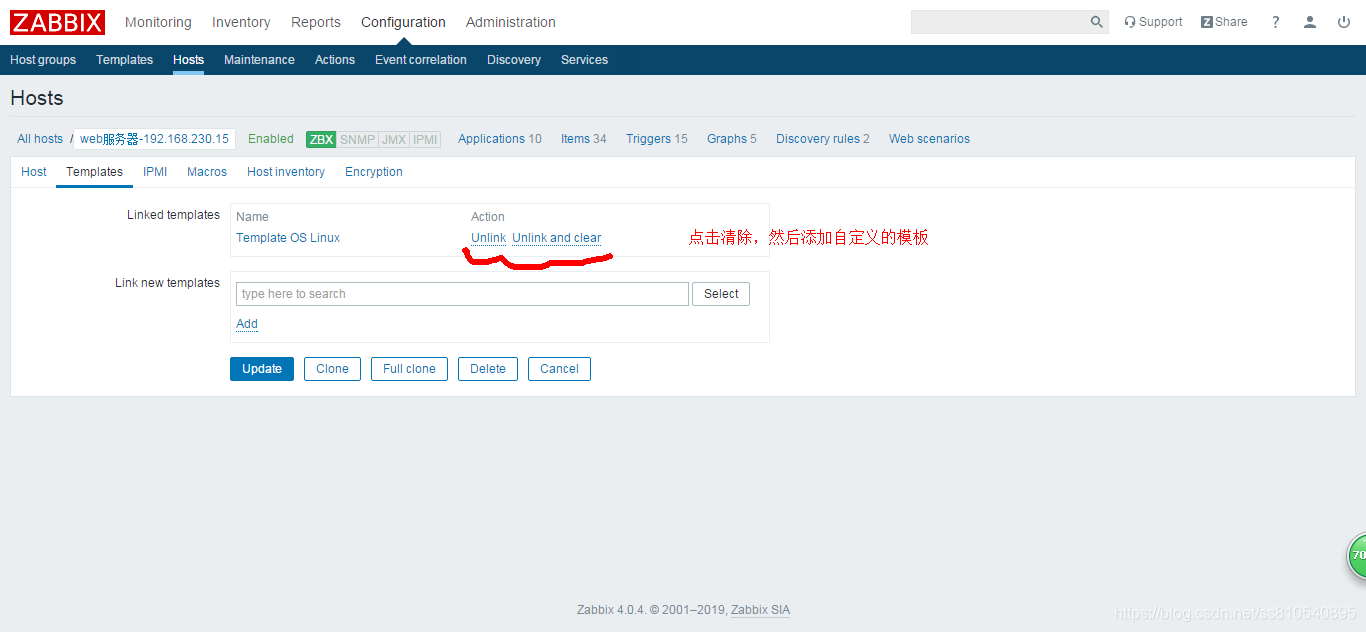Open the Administration menu
The width and height of the screenshot is (1366, 632).
pyautogui.click(x=511, y=22)
